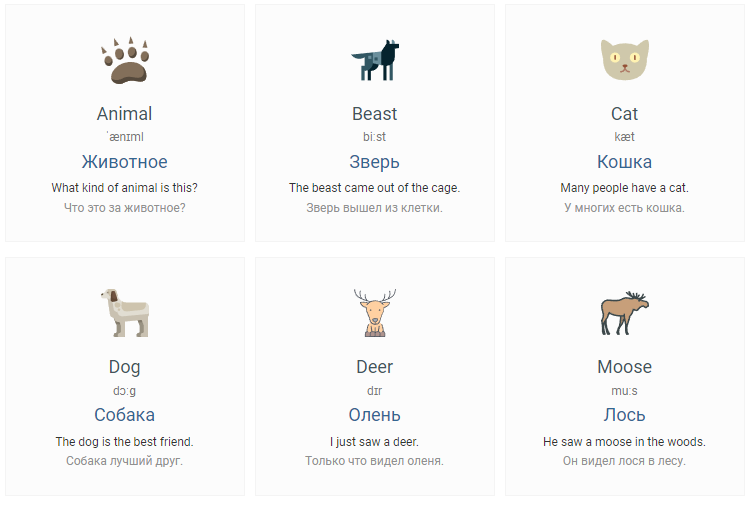Click the dark wolf beast icon
Viewport: 750px width, 506px height.
point(375,60)
